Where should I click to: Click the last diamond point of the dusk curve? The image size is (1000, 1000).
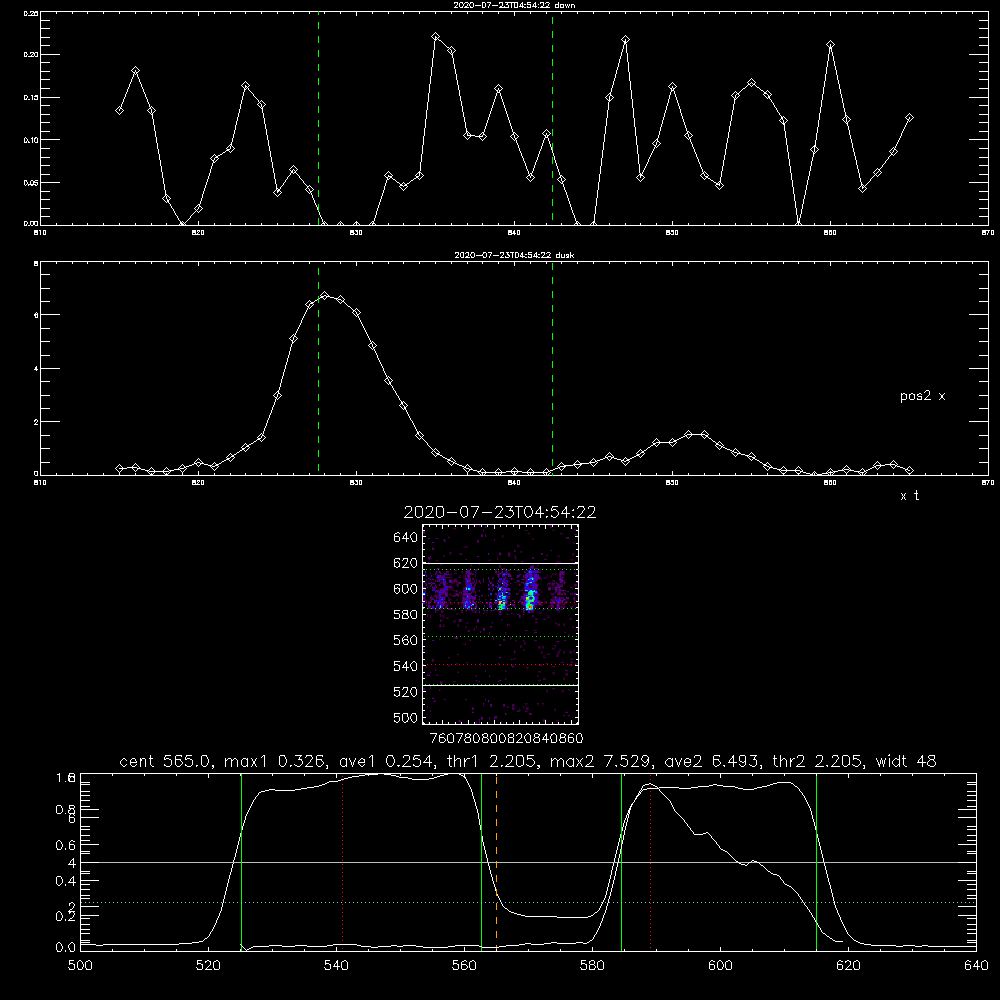pos(909,470)
